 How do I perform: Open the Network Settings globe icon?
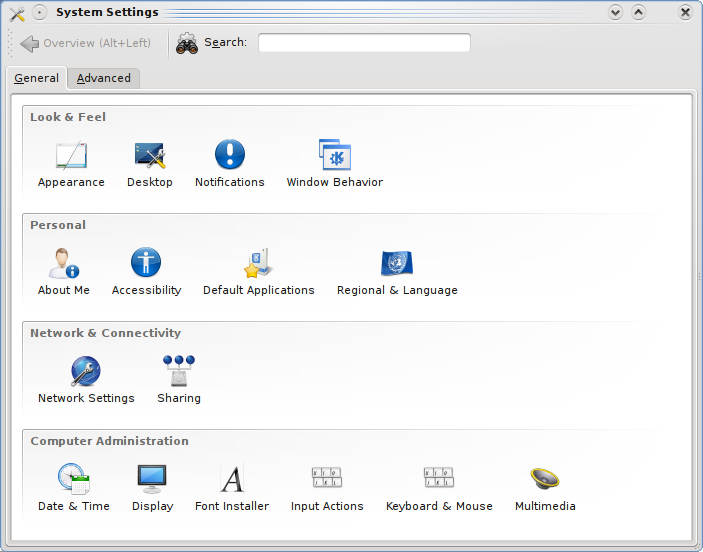(86, 371)
